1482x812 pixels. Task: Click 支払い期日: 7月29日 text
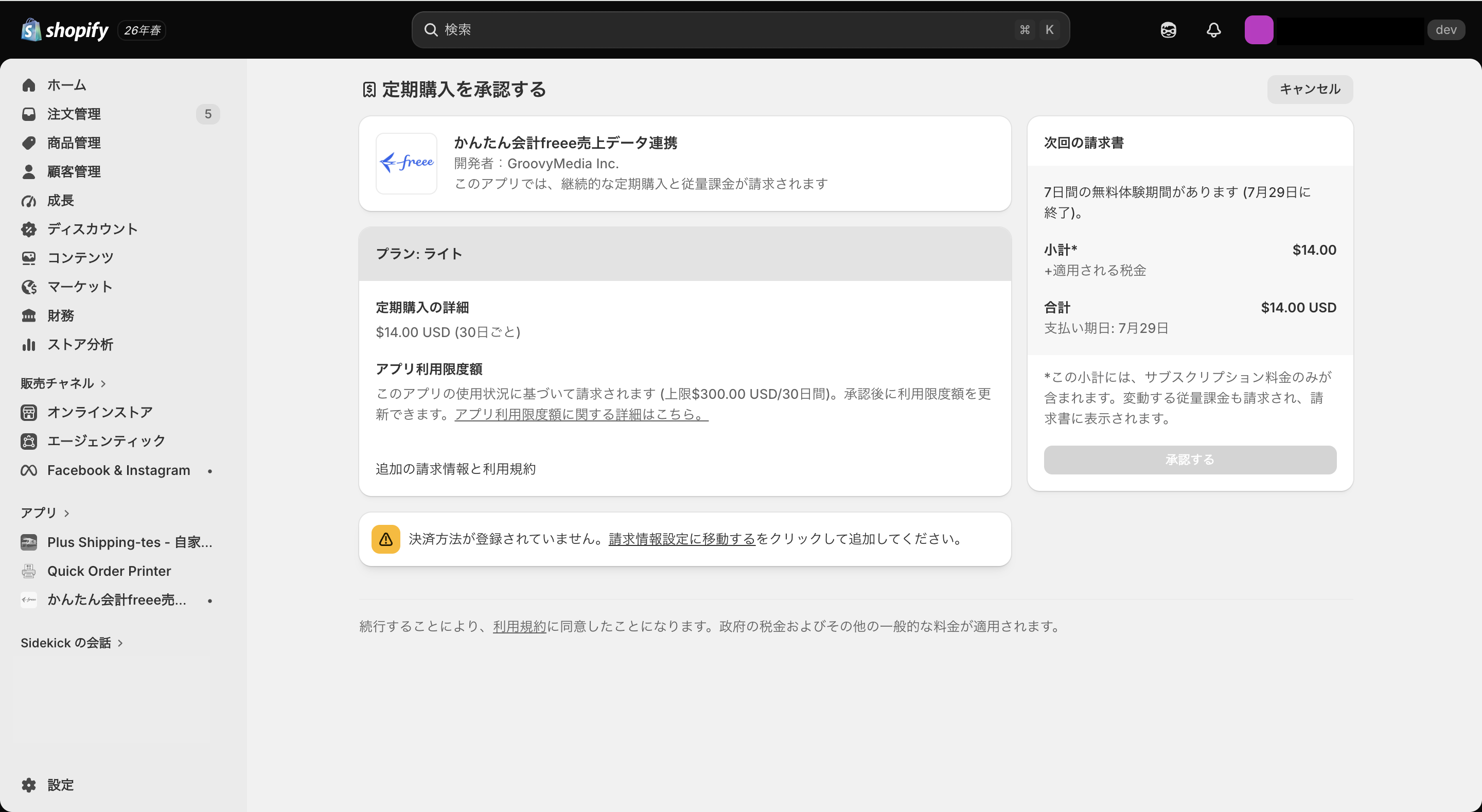1106,328
